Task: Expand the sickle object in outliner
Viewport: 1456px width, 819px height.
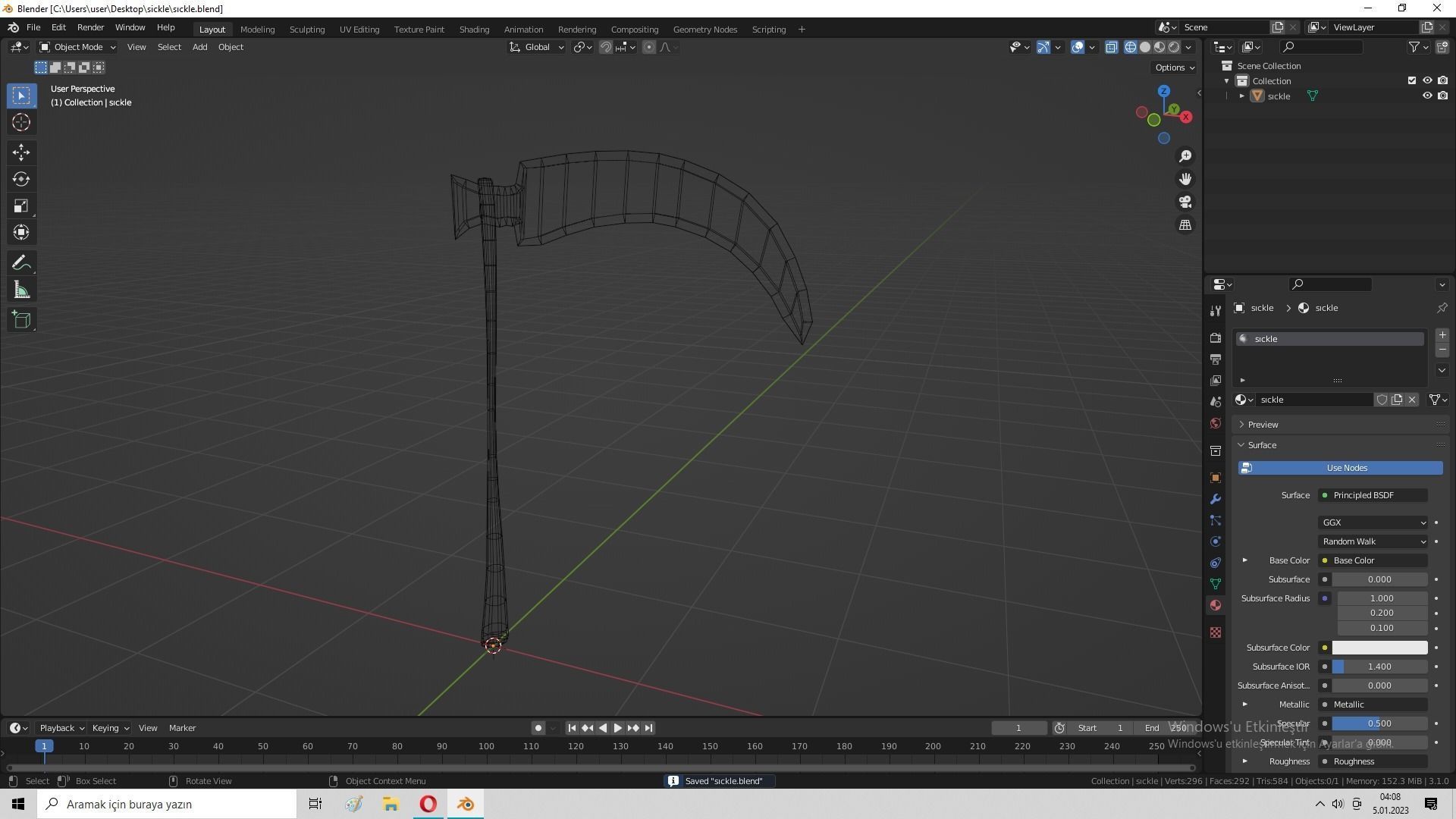Action: 1242,96
